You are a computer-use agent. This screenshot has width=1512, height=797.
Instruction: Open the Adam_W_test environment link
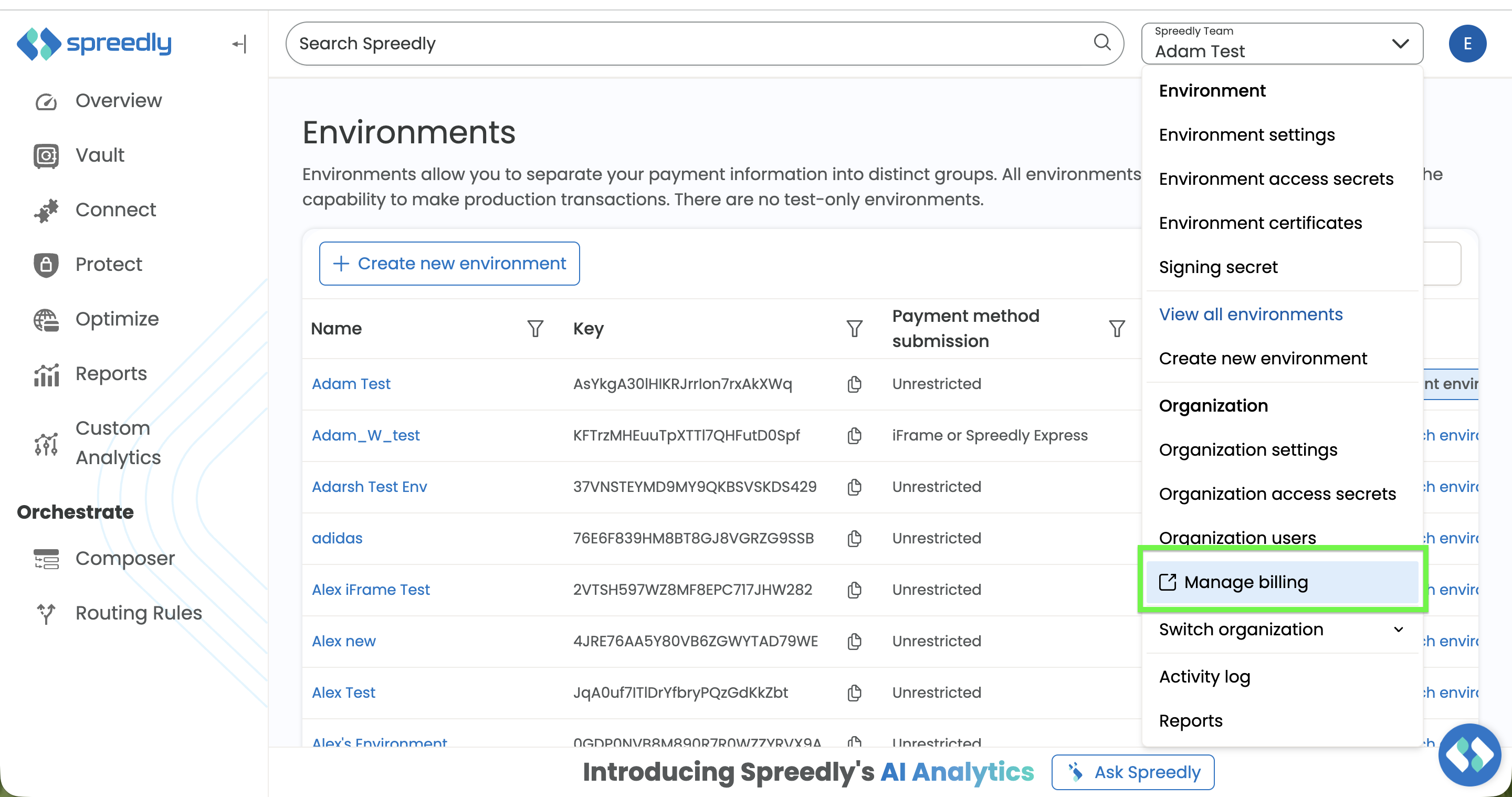pos(365,435)
